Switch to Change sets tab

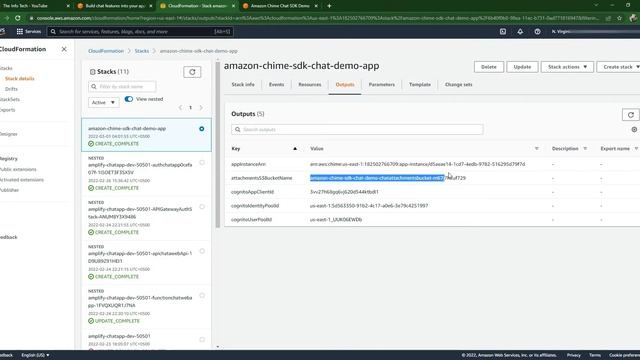[459, 84]
